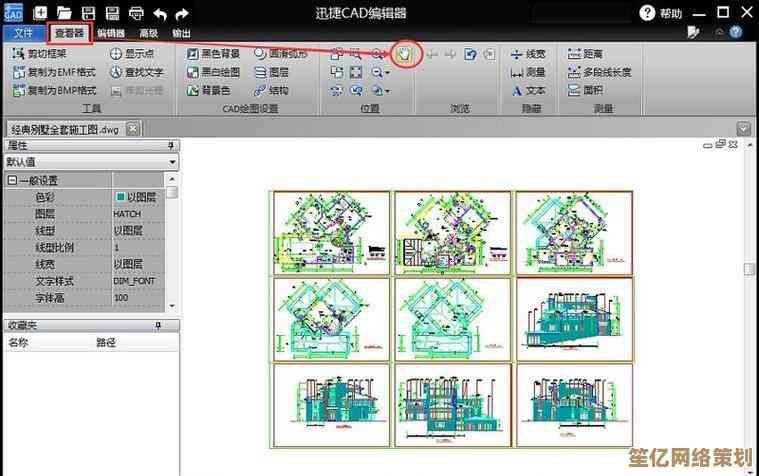Click the print icon in title bar
The height and width of the screenshot is (476, 759).
[136, 13]
